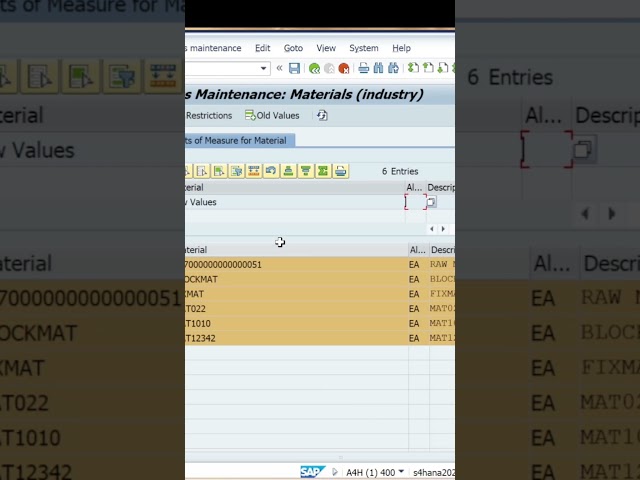Click the print icon in the grid toolbar
640x480 pixels.
click(340, 171)
